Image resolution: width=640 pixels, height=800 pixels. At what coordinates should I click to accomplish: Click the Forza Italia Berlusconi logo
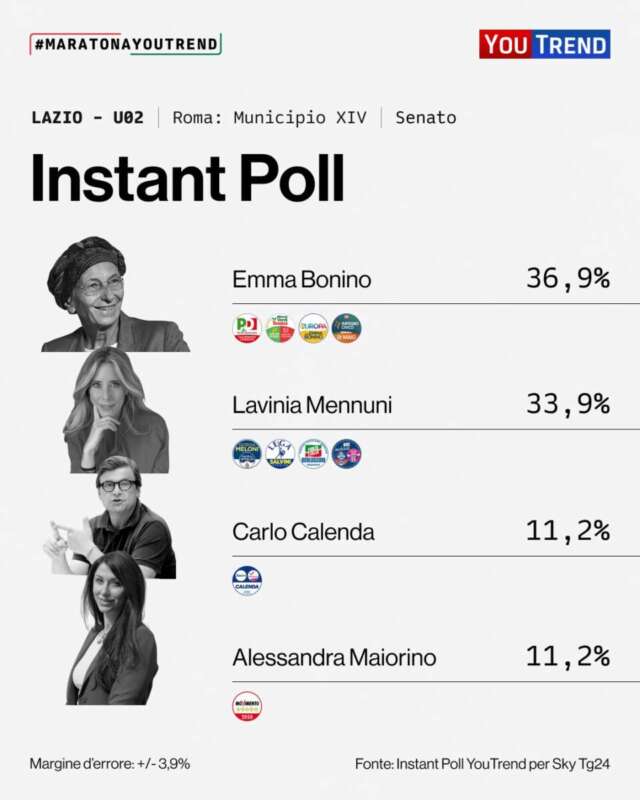[x=313, y=454]
